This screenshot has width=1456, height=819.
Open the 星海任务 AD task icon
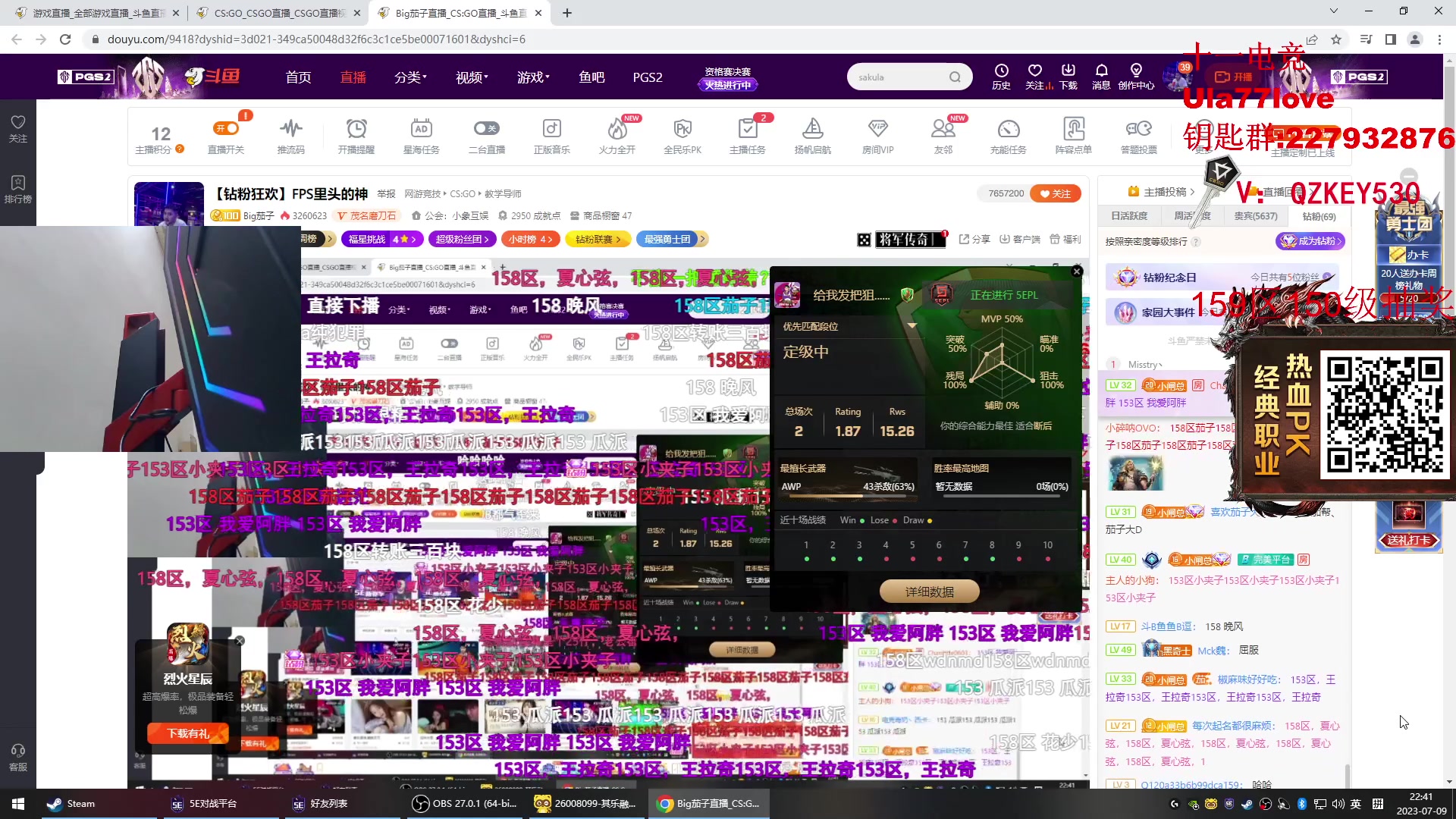pyautogui.click(x=422, y=129)
